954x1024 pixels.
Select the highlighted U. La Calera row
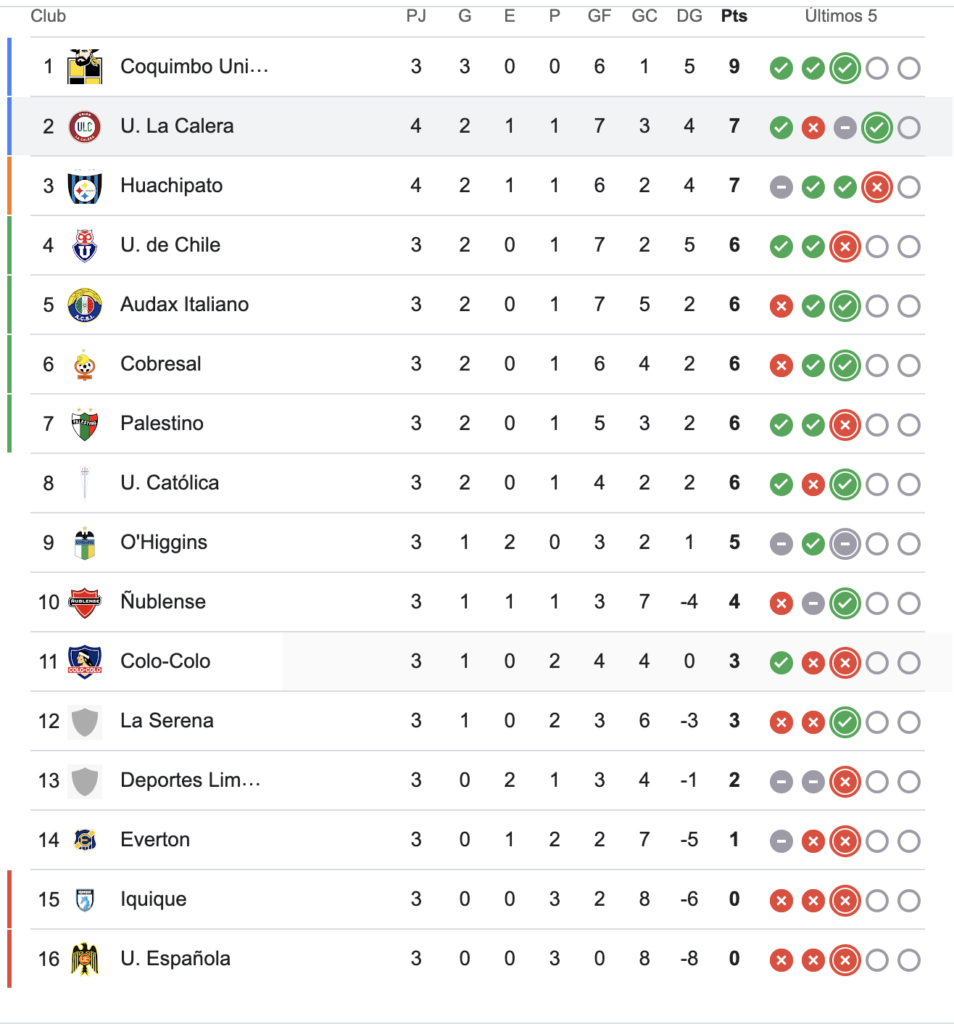tap(400, 127)
